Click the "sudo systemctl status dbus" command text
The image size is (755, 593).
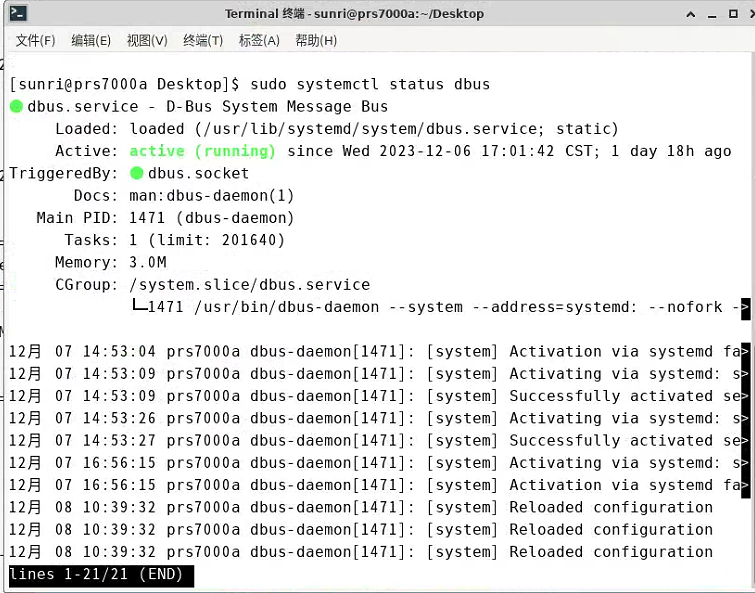click(369, 84)
